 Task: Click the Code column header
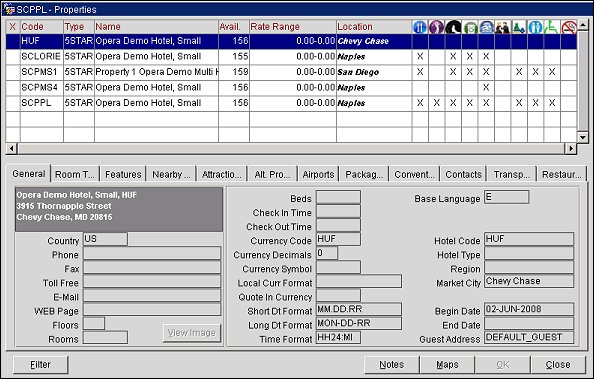[42, 27]
